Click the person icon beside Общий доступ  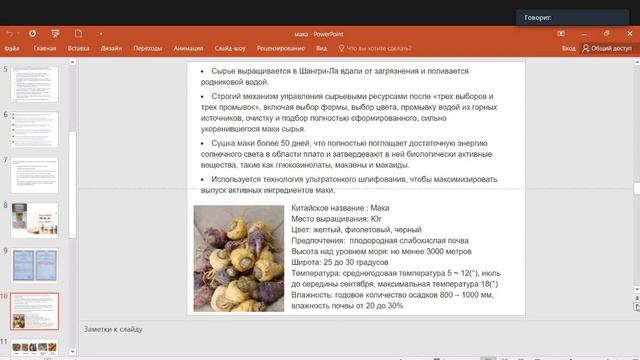click(586, 48)
